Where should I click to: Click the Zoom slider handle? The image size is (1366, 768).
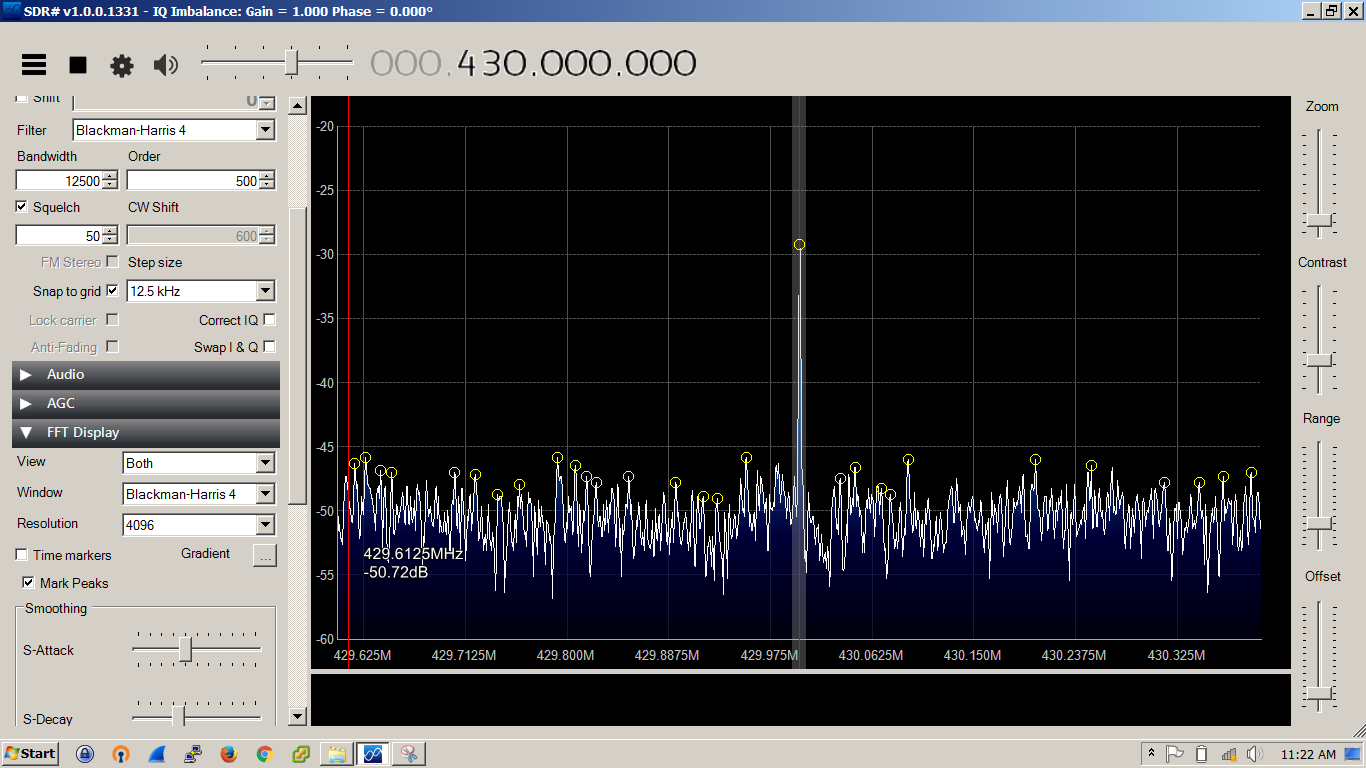[1319, 220]
